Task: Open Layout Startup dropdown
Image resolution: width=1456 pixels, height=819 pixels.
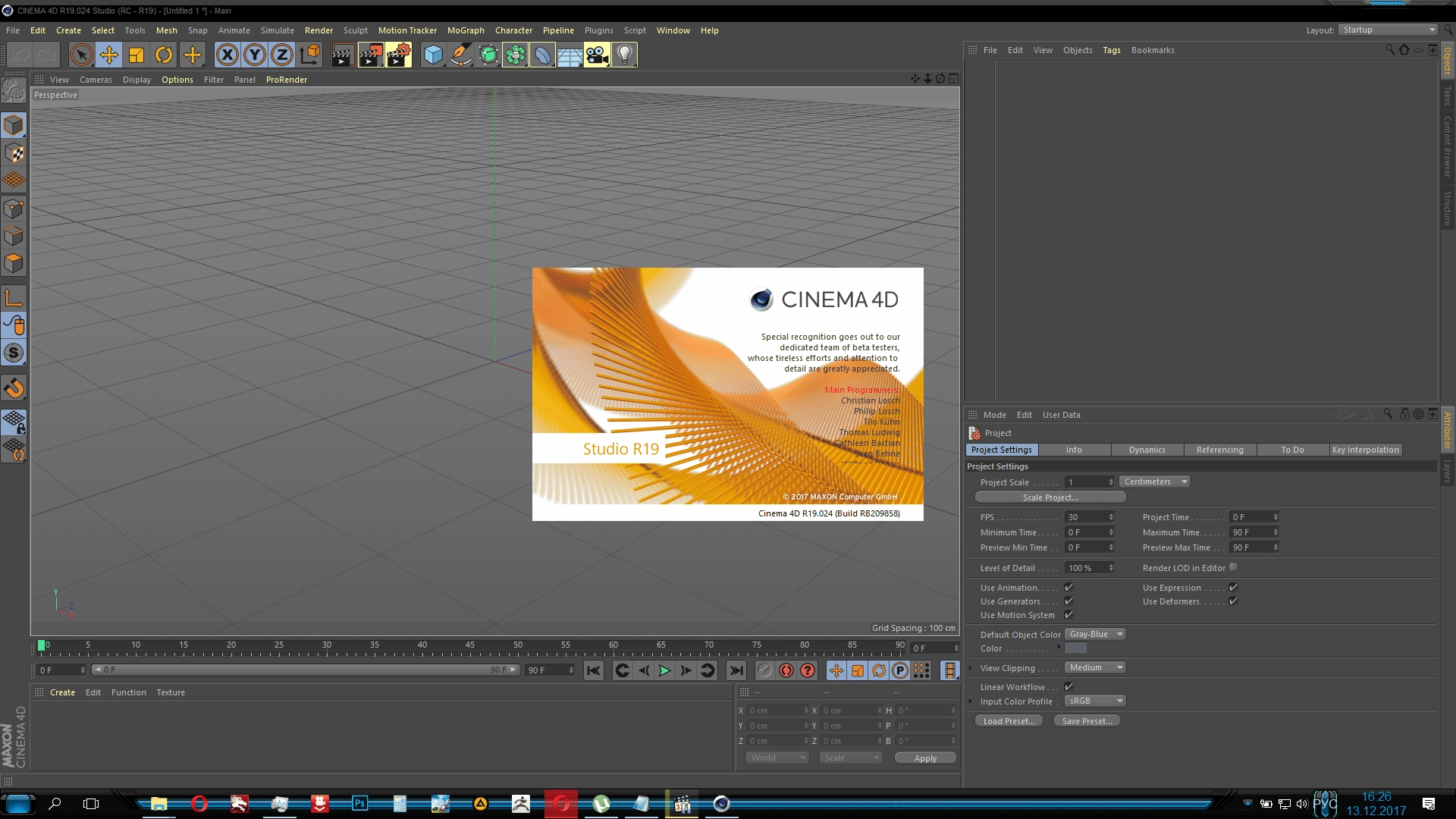Action: coord(1388,30)
